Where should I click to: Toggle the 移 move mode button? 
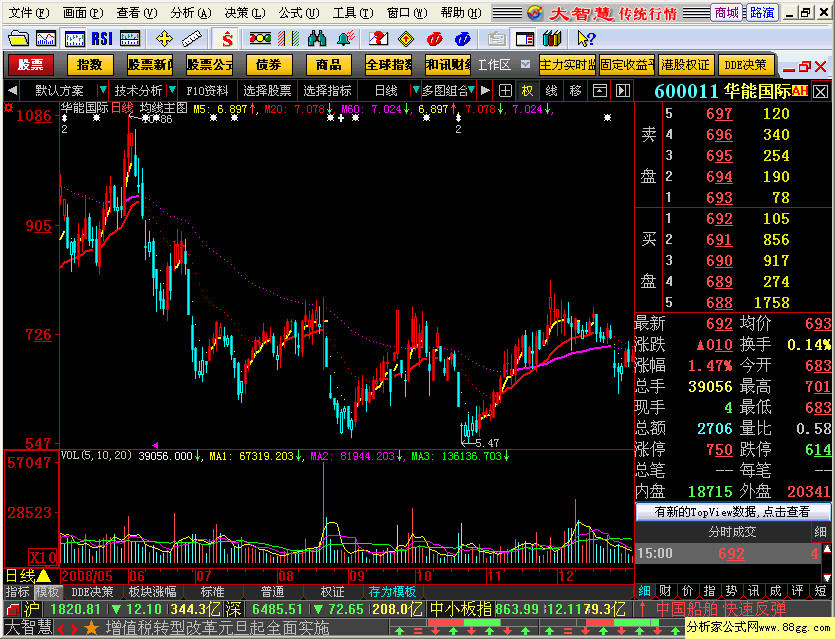point(575,91)
